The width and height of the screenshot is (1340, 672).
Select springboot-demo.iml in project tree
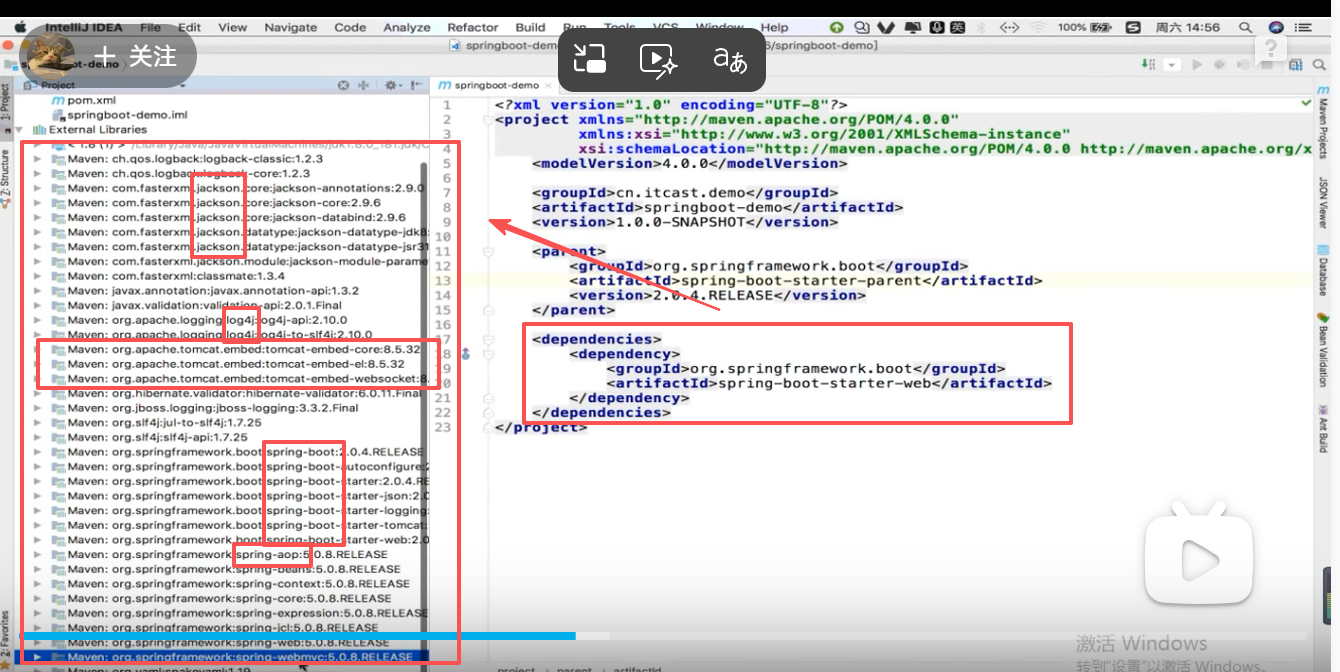118,115
